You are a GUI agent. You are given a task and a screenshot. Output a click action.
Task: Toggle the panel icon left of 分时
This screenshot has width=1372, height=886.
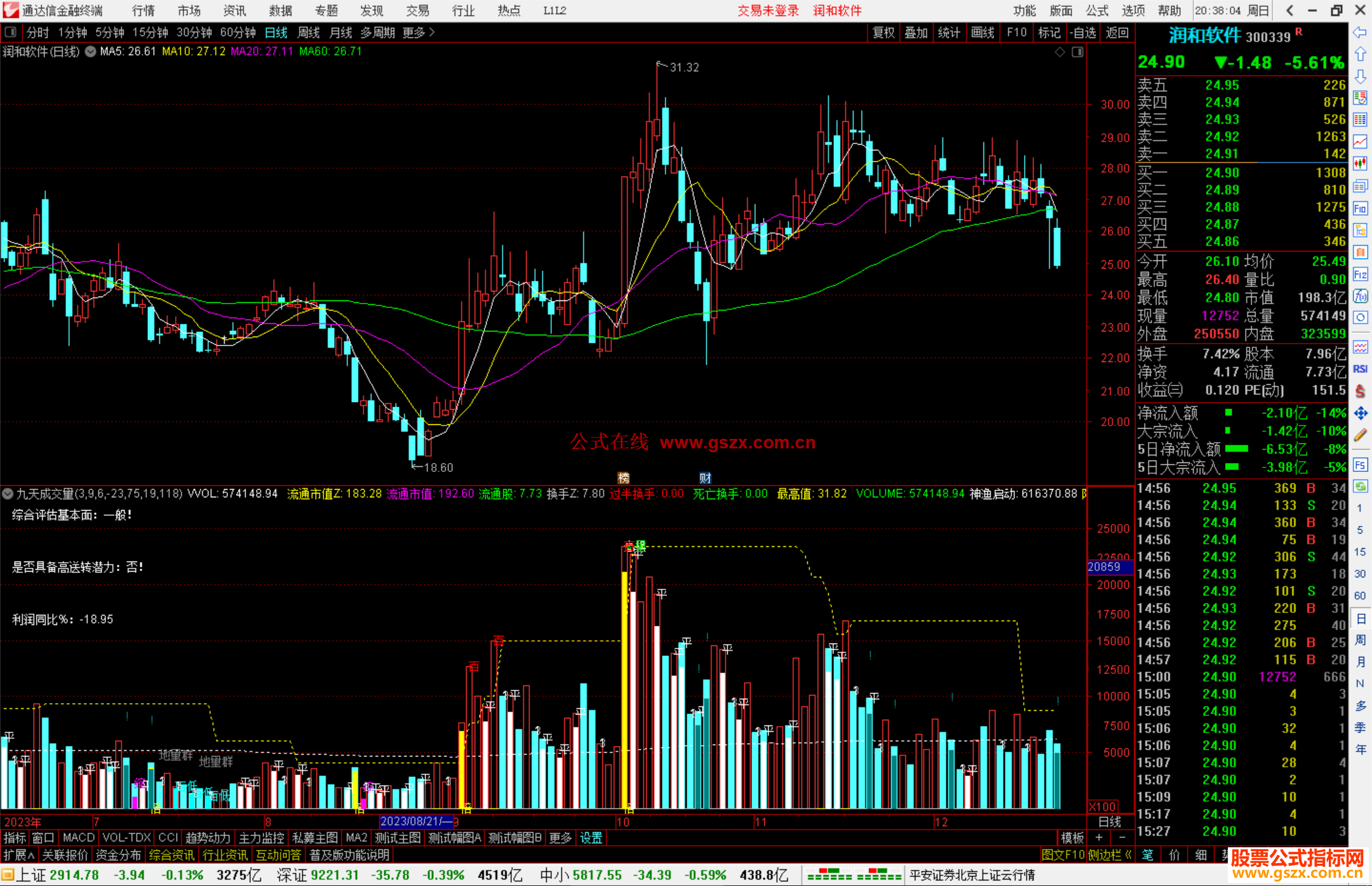pyautogui.click(x=11, y=32)
